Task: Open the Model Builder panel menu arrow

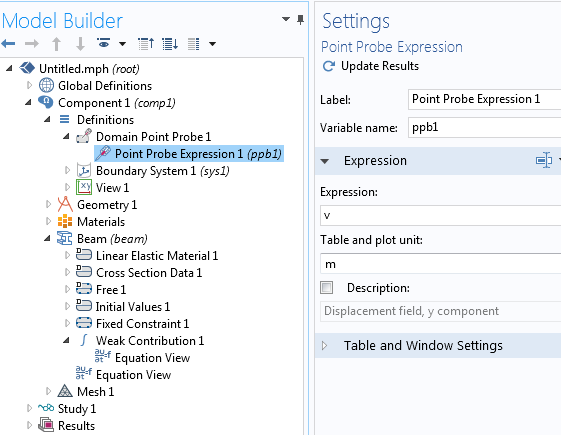Action: pyautogui.click(x=286, y=19)
